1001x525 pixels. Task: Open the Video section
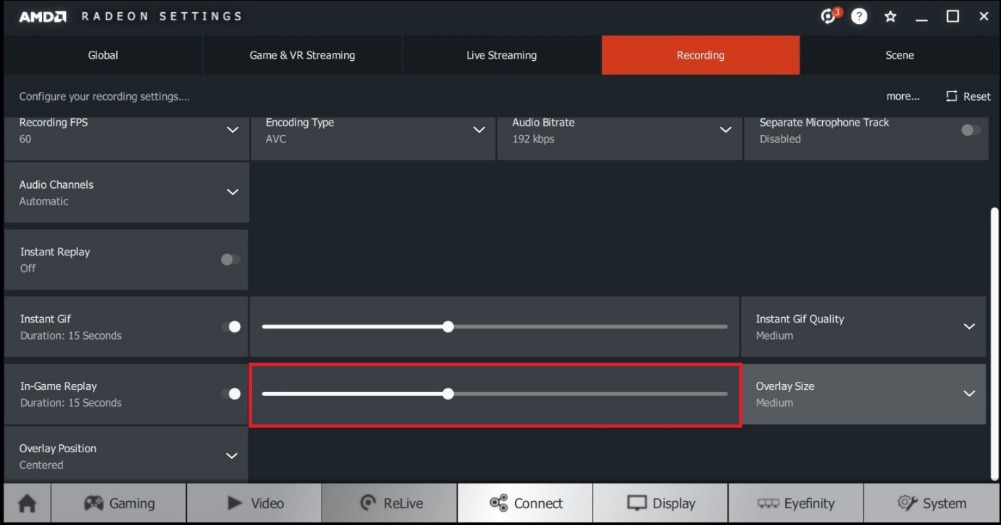[x=254, y=503]
